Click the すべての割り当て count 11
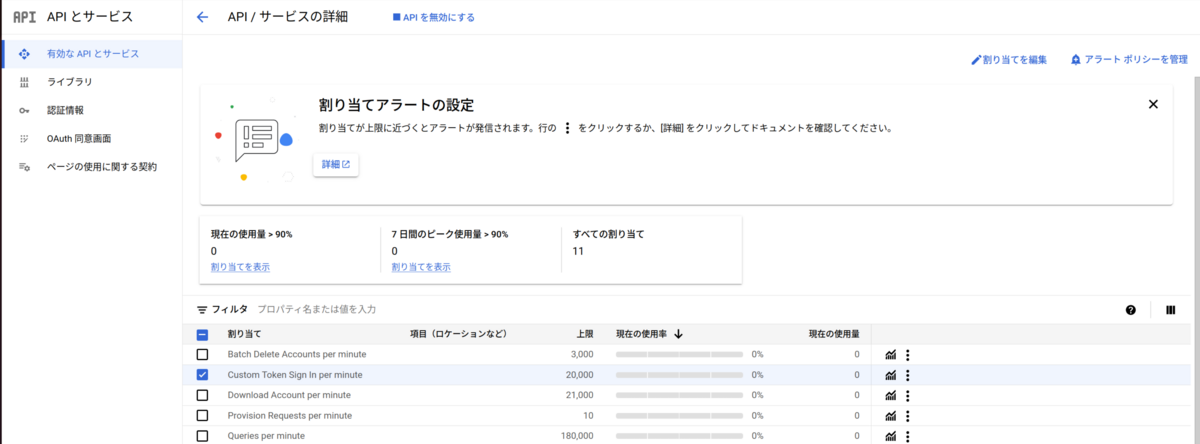The width and height of the screenshot is (1200, 444). click(578, 251)
